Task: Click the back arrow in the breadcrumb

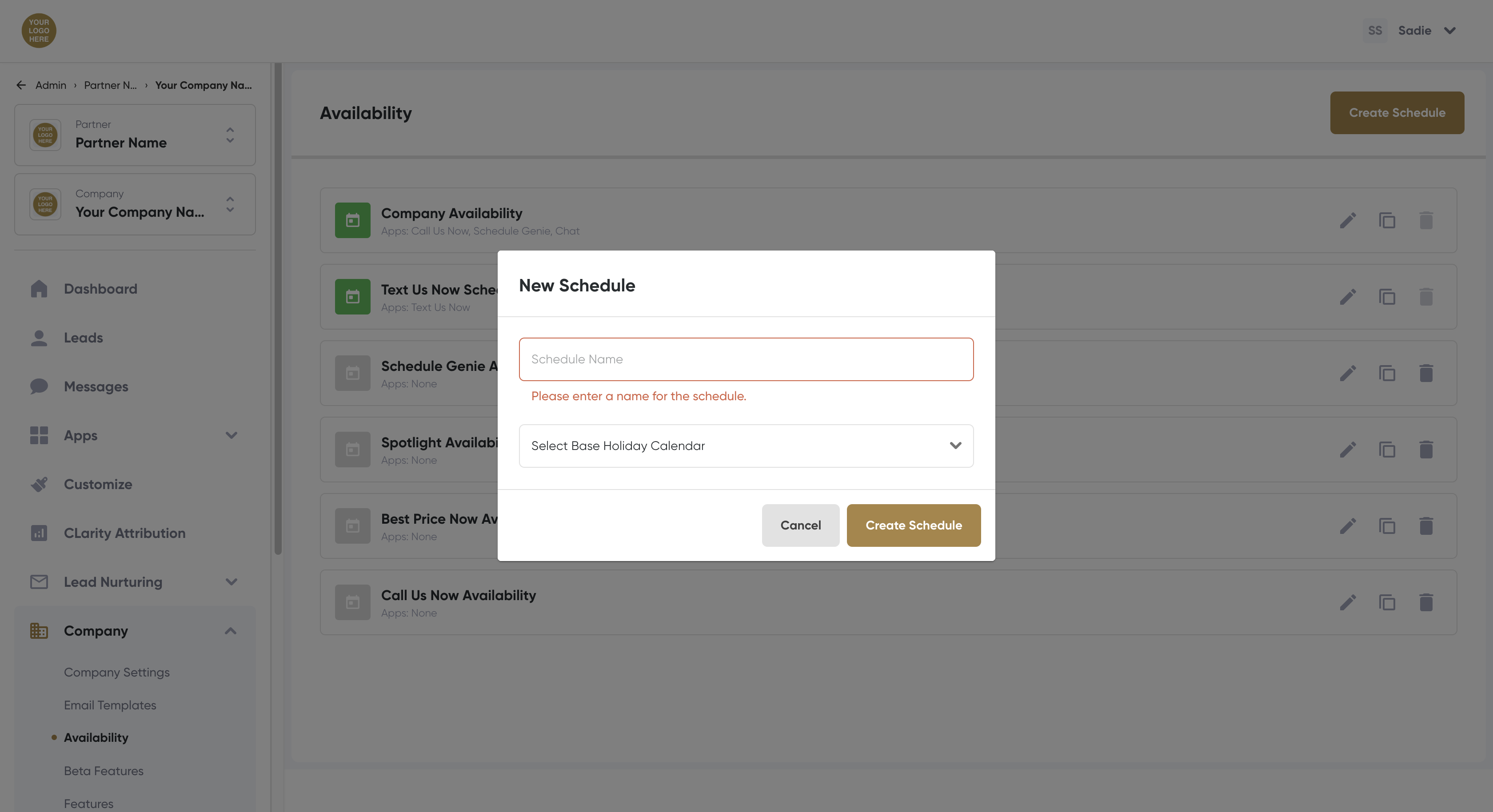Action: pyautogui.click(x=21, y=85)
